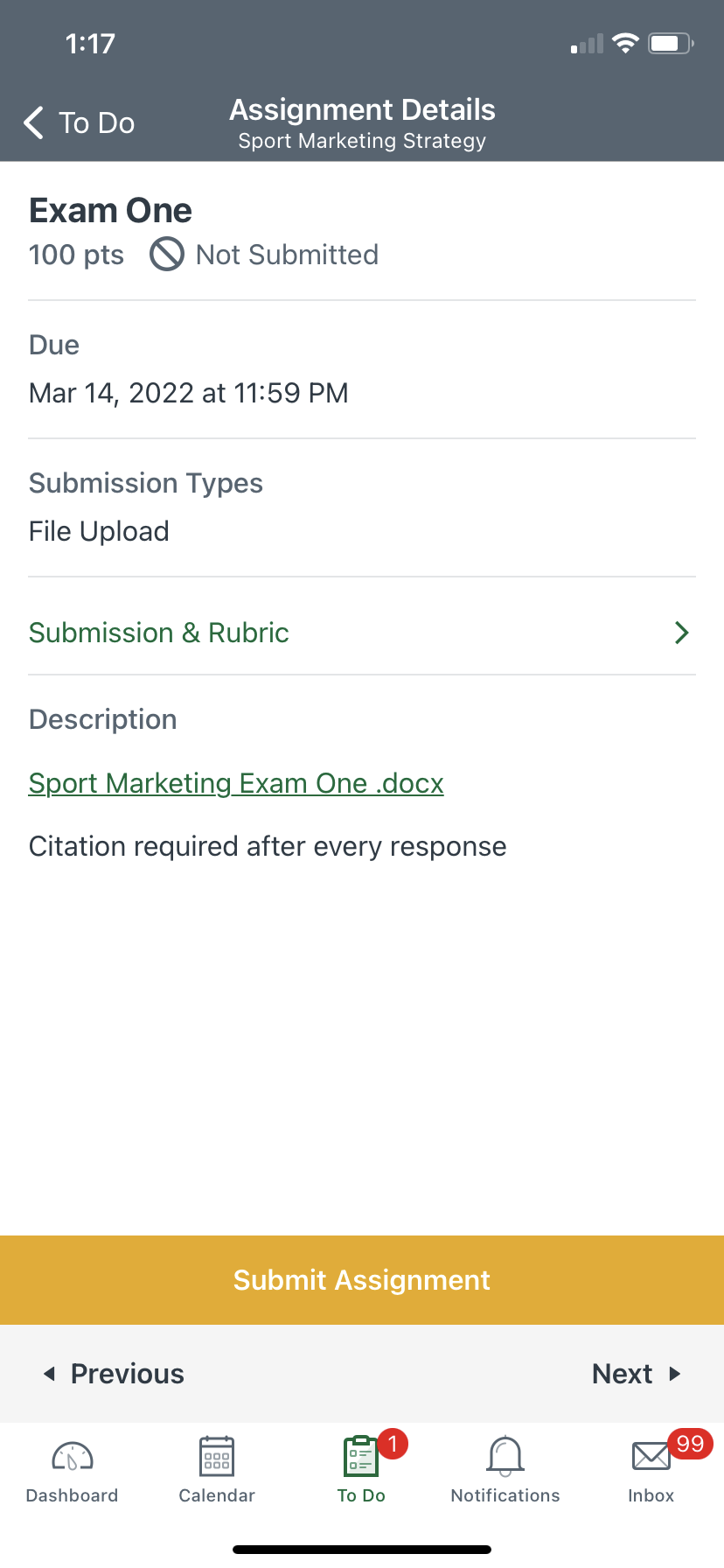
Task: Tap the cellular signal bars icon
Action: pyautogui.click(x=588, y=45)
